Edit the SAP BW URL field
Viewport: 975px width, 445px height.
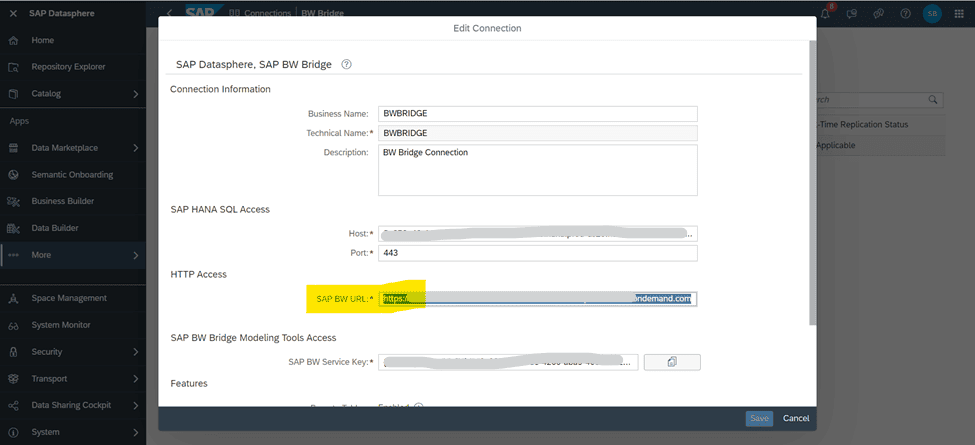538,299
